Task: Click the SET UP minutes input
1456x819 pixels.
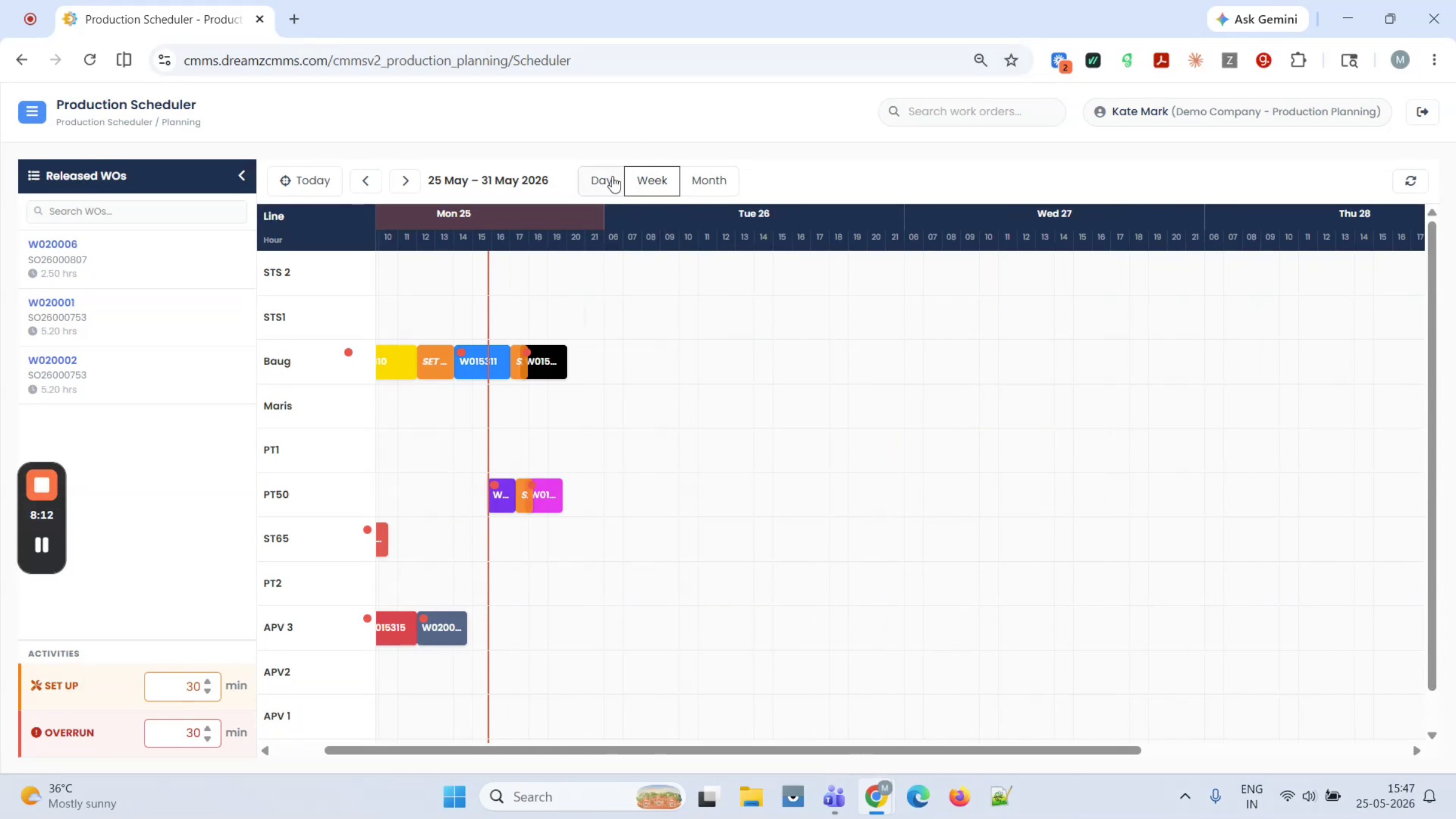Action: 182,686
